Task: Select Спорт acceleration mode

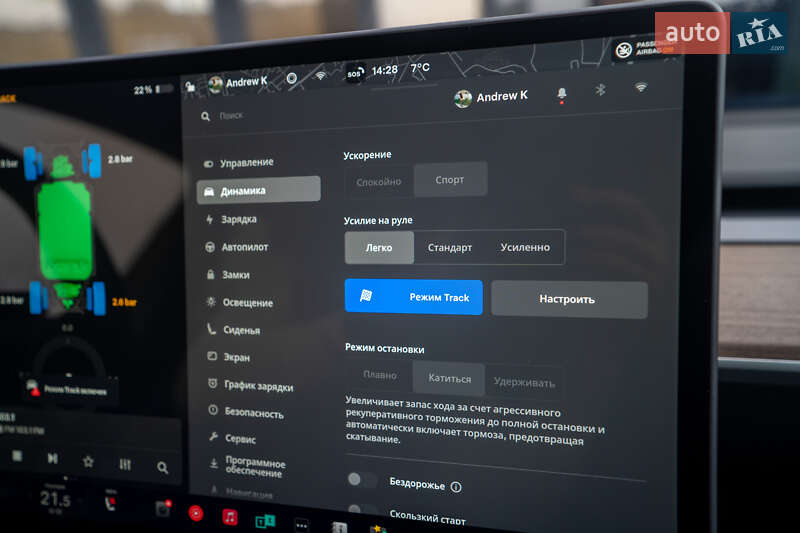Action: [x=450, y=180]
